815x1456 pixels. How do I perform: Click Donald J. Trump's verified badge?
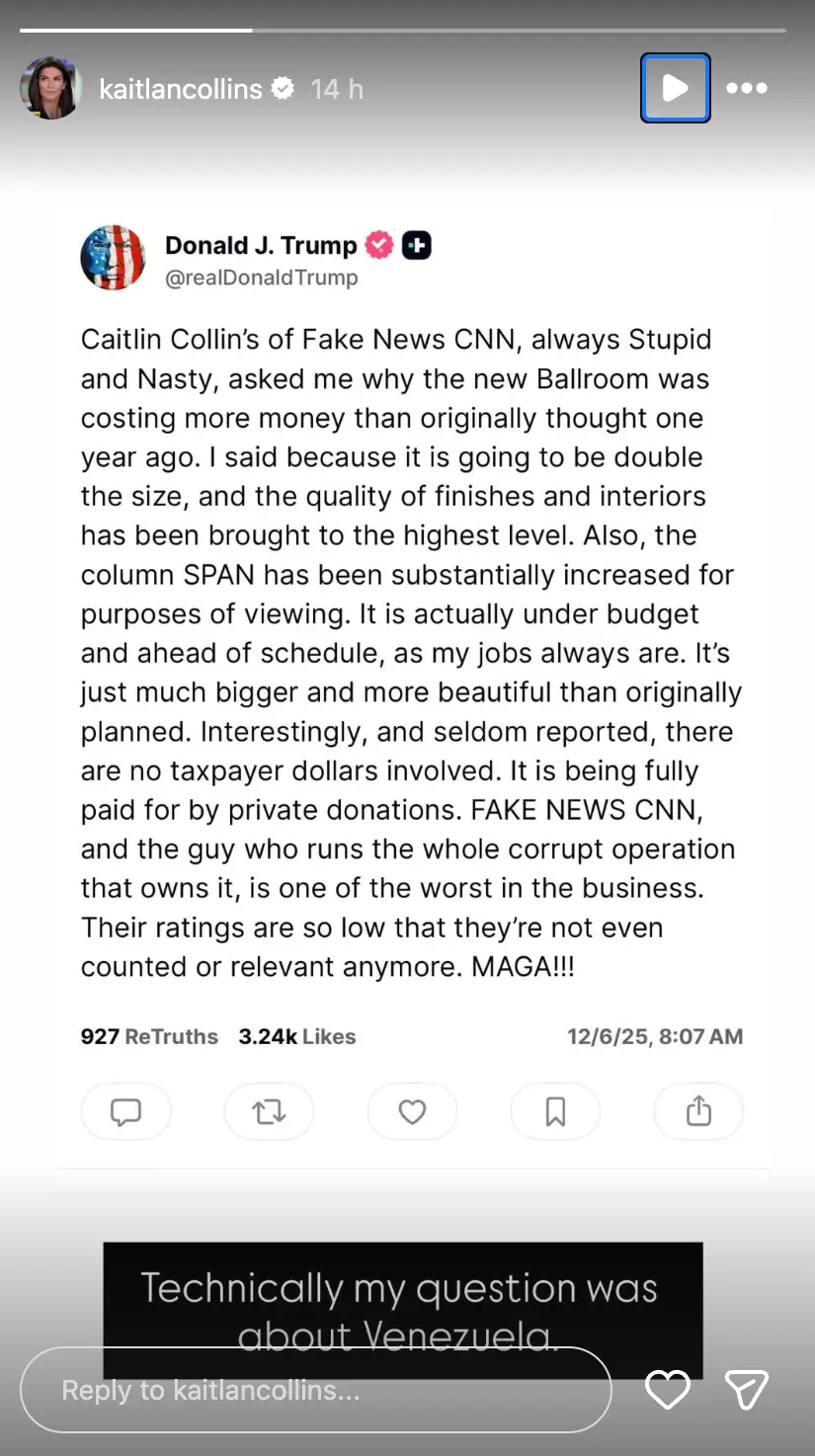coord(378,245)
